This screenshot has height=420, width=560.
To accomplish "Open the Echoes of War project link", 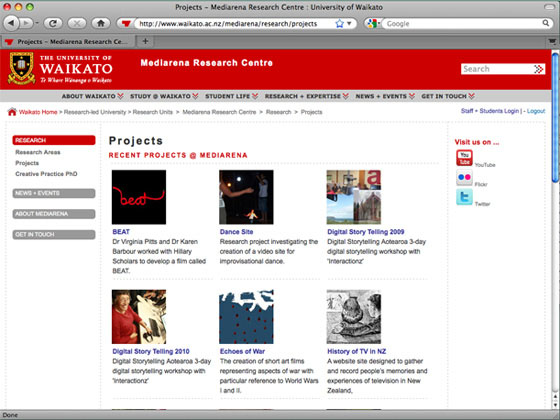I will [242, 351].
